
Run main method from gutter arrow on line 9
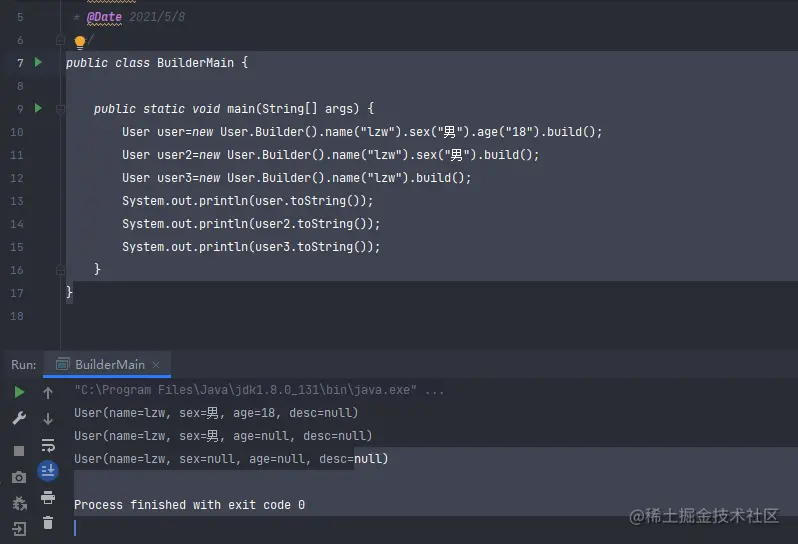(x=38, y=108)
